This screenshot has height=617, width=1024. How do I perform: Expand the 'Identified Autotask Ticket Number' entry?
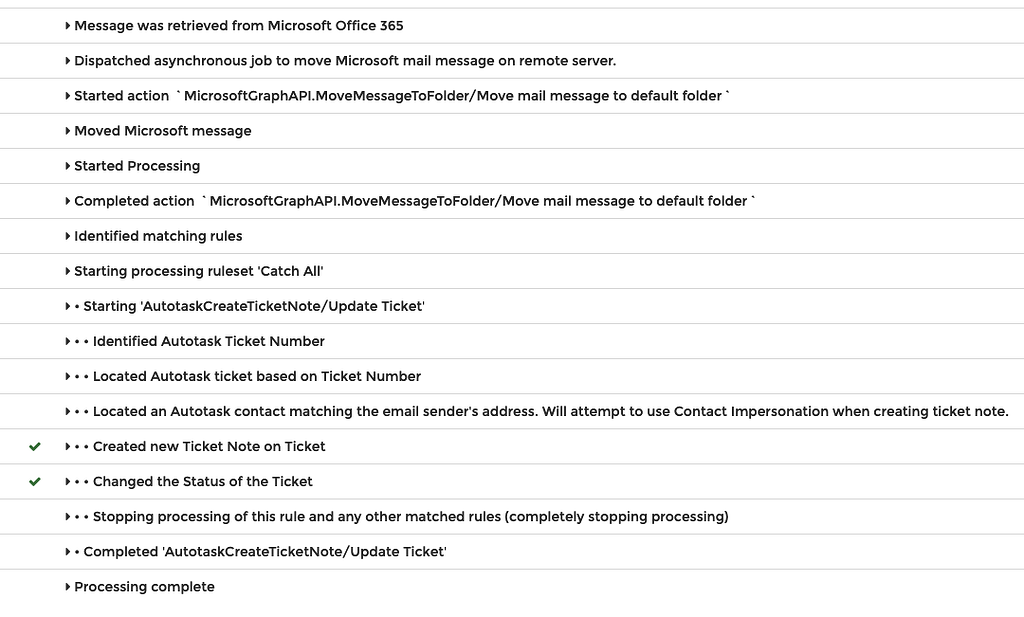(67, 340)
